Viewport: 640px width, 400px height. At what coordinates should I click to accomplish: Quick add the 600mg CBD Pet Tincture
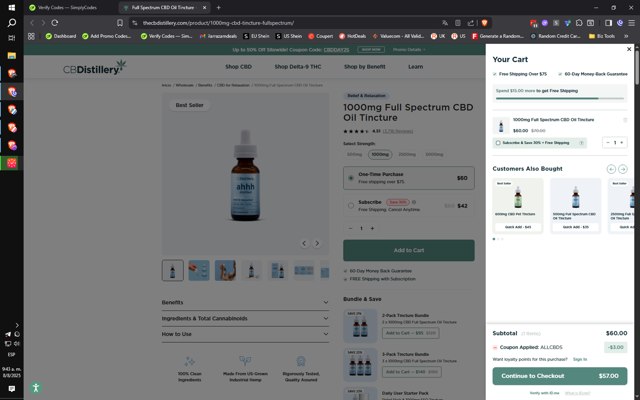coord(518,227)
